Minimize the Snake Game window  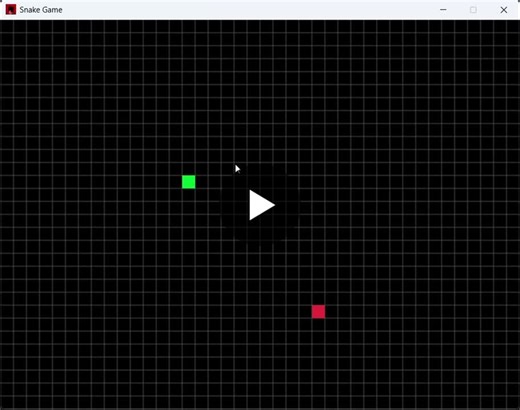[443, 10]
